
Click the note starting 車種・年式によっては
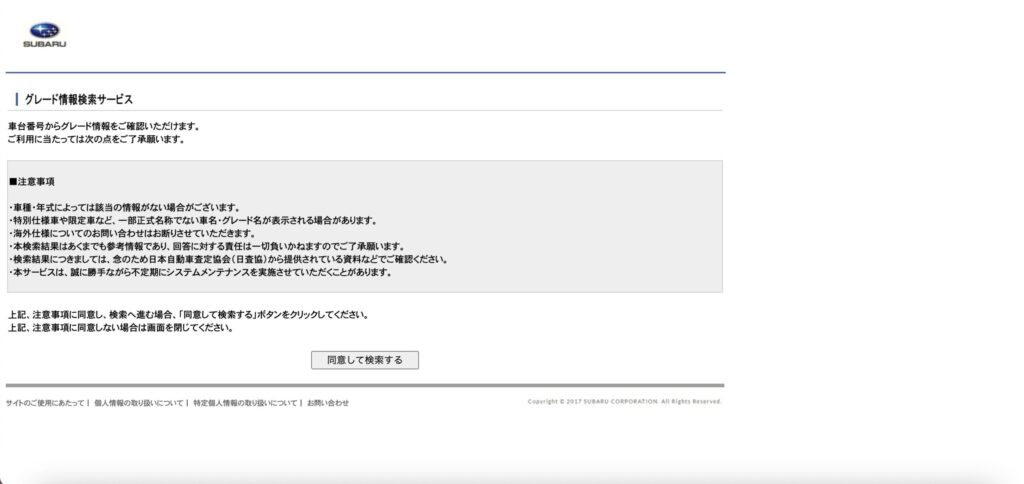(125, 208)
